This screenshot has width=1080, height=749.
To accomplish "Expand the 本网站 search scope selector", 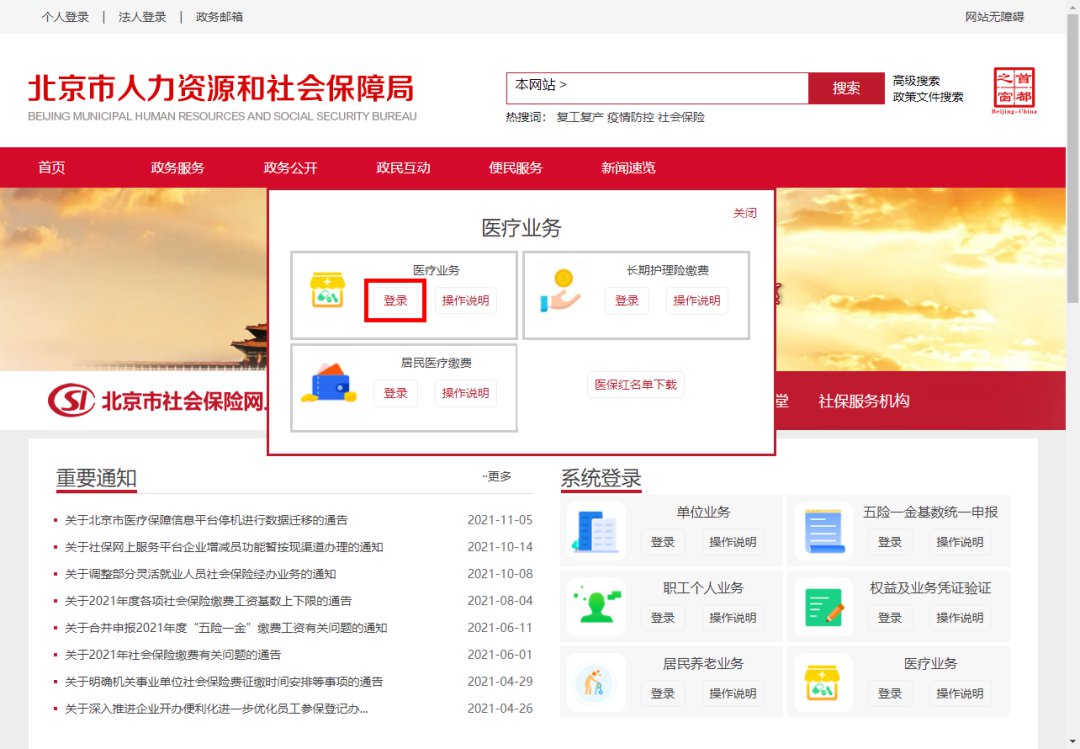I will (541, 86).
